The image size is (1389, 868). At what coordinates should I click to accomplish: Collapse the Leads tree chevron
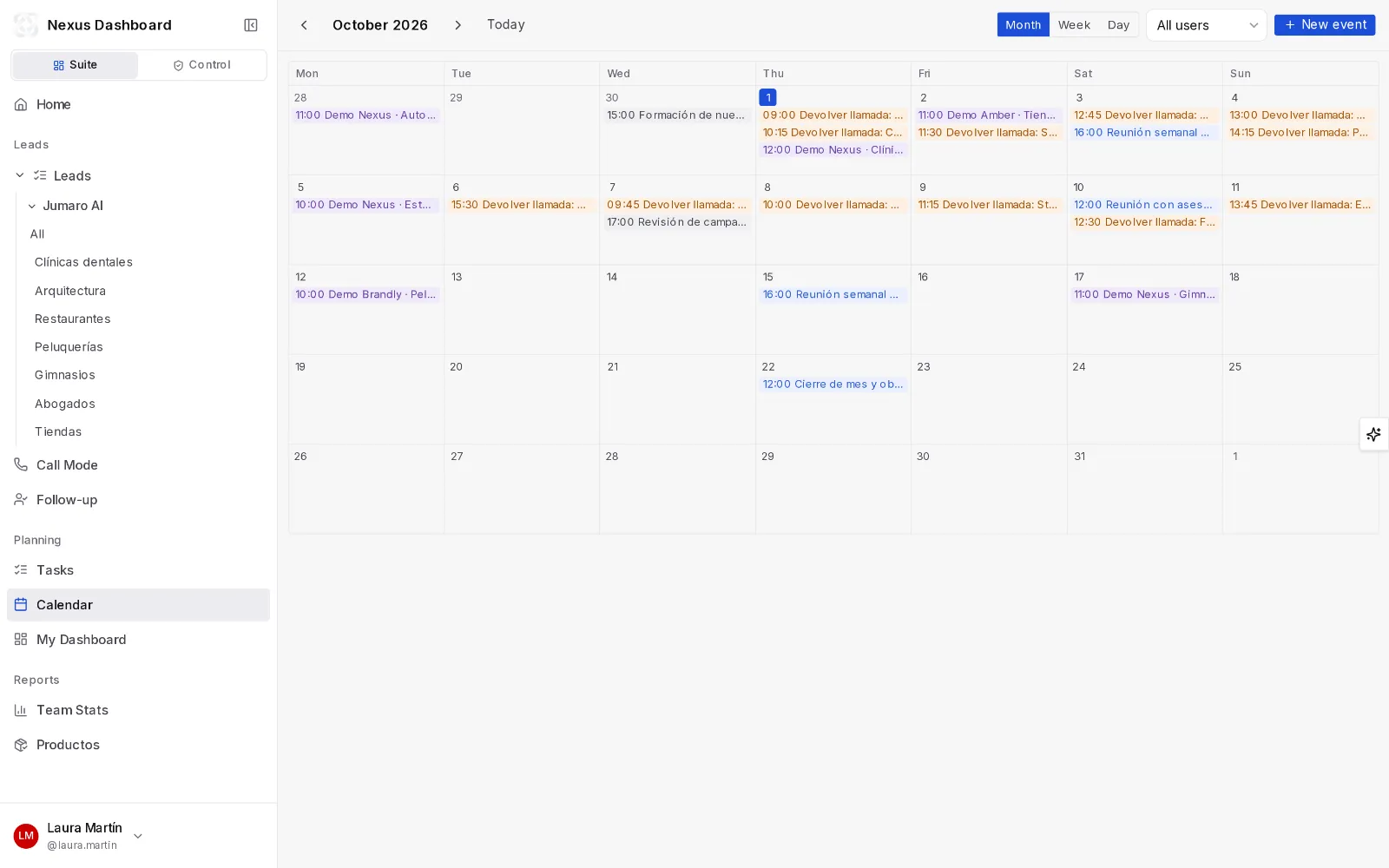(x=20, y=175)
